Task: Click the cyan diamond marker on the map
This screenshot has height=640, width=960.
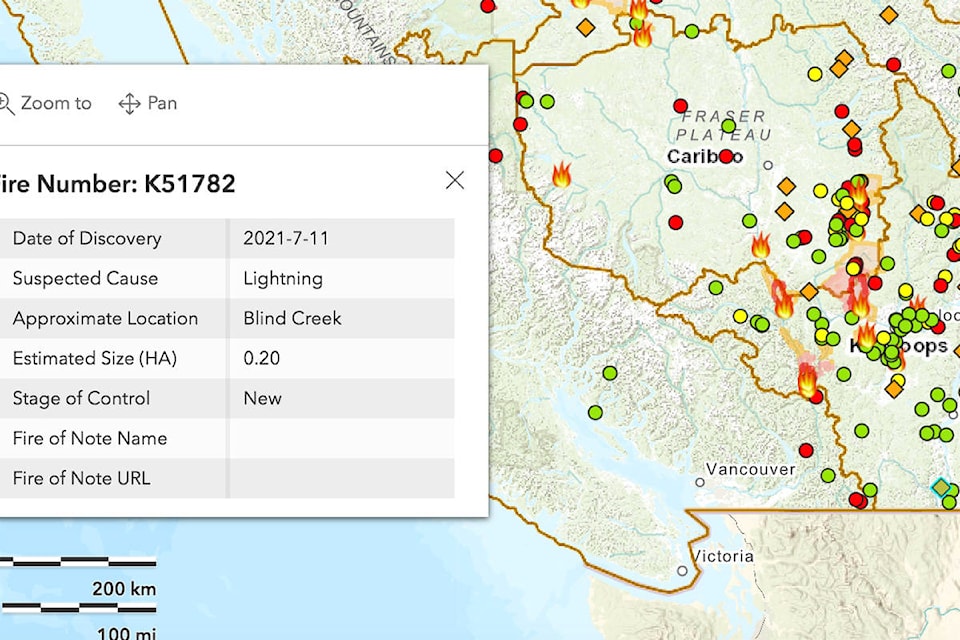Action: coord(940,487)
